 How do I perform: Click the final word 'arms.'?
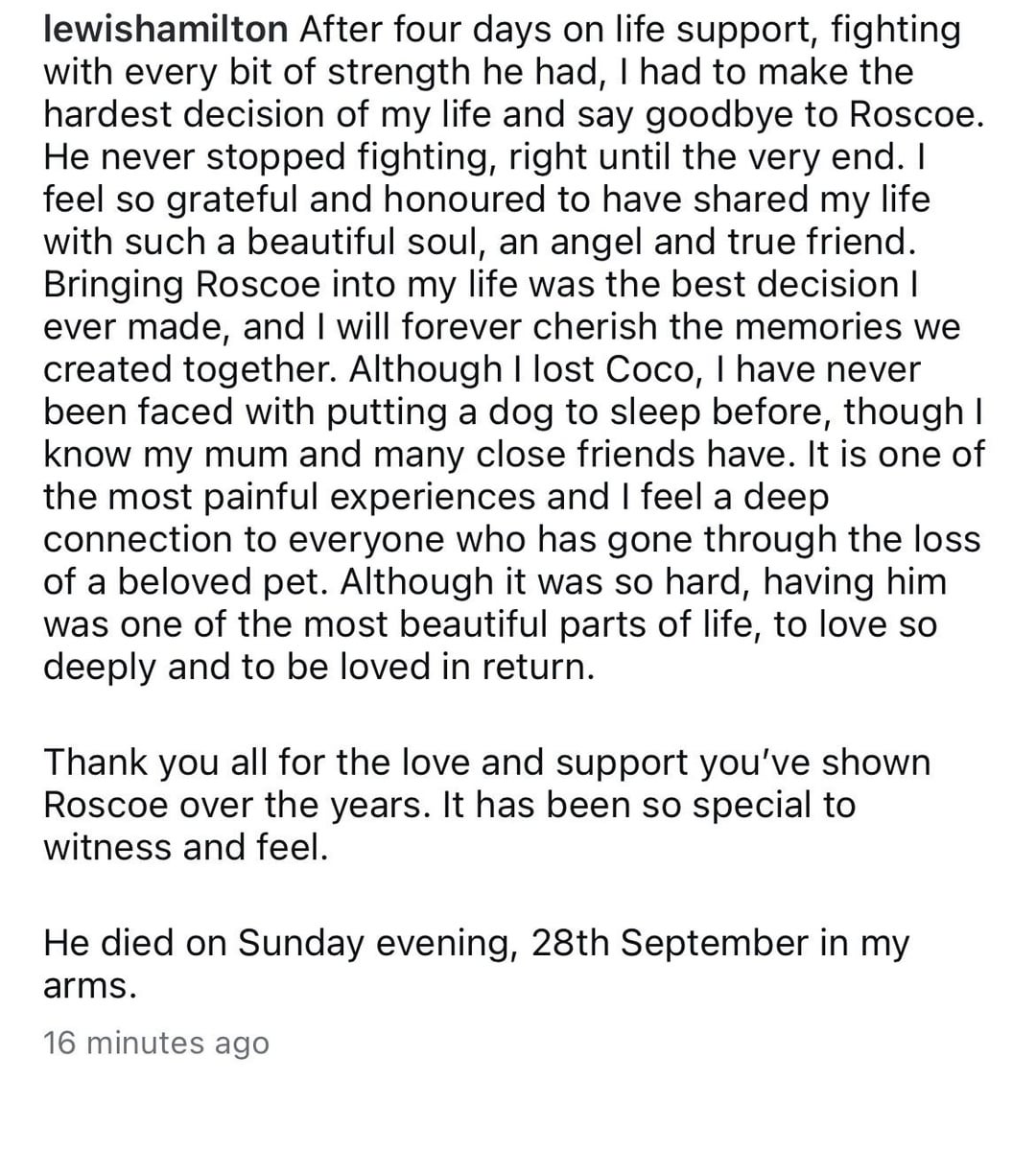(90, 986)
